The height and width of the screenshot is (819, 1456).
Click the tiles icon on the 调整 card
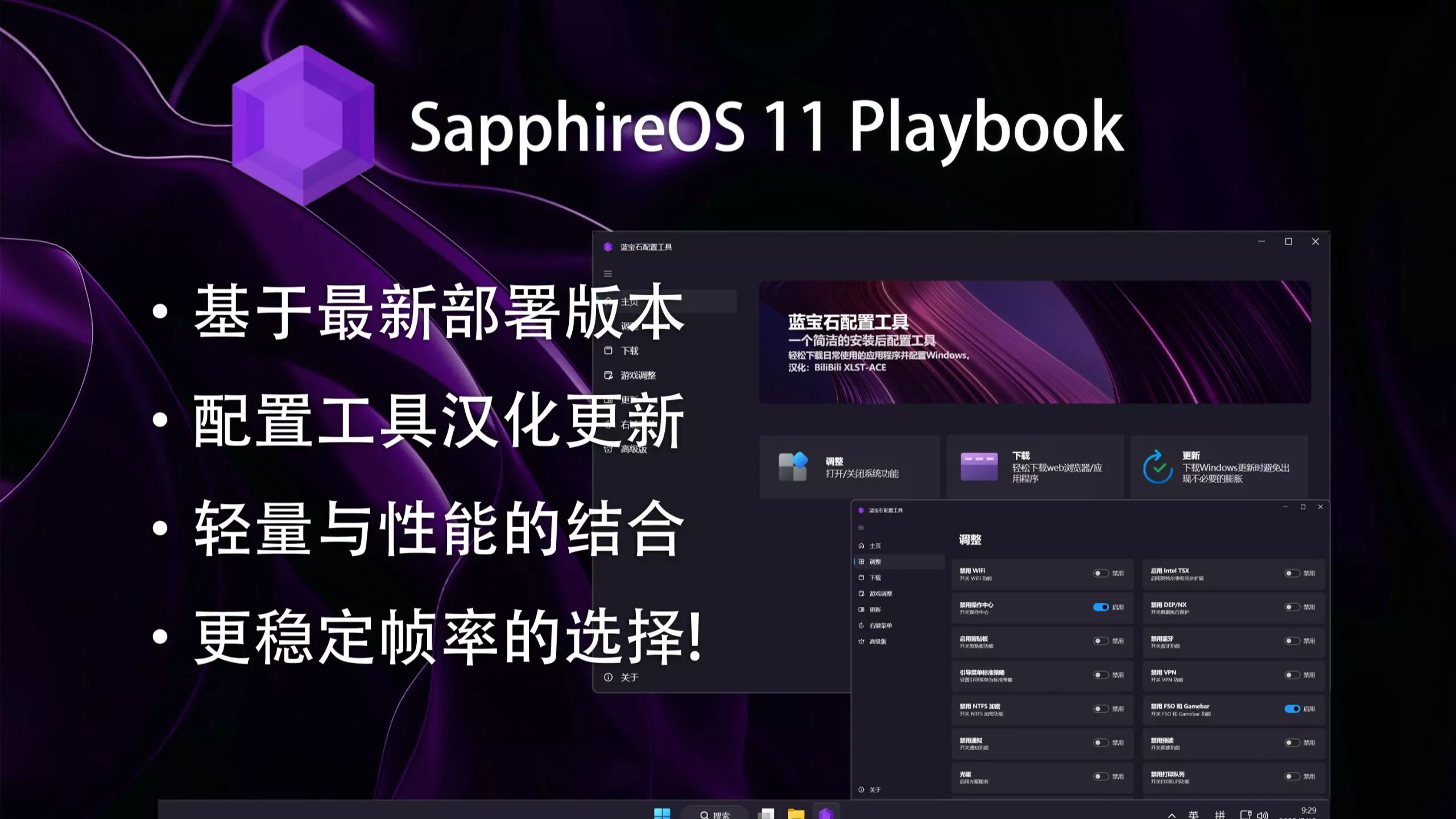point(793,467)
